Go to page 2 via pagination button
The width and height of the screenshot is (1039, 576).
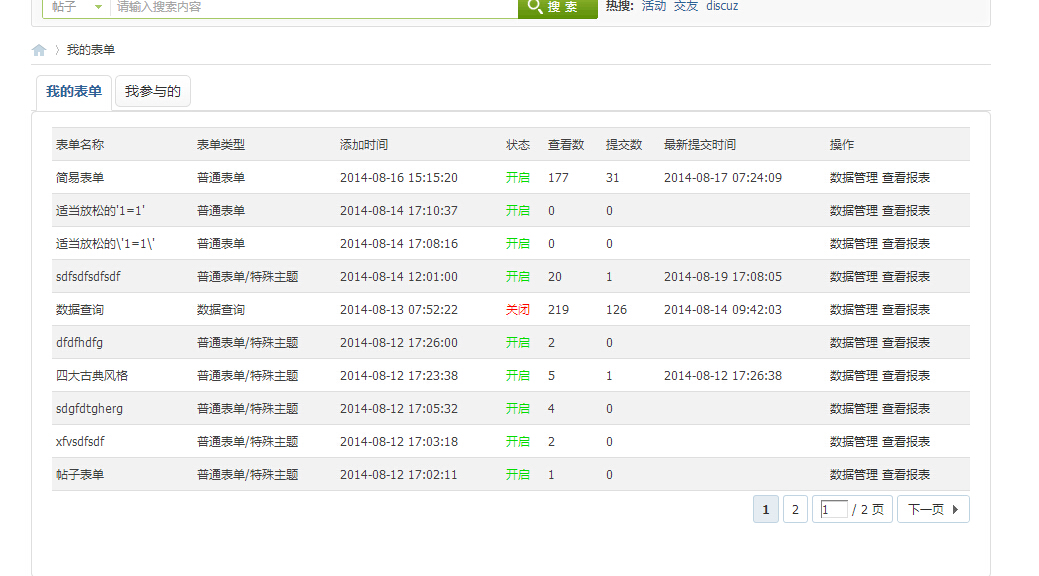(x=795, y=508)
